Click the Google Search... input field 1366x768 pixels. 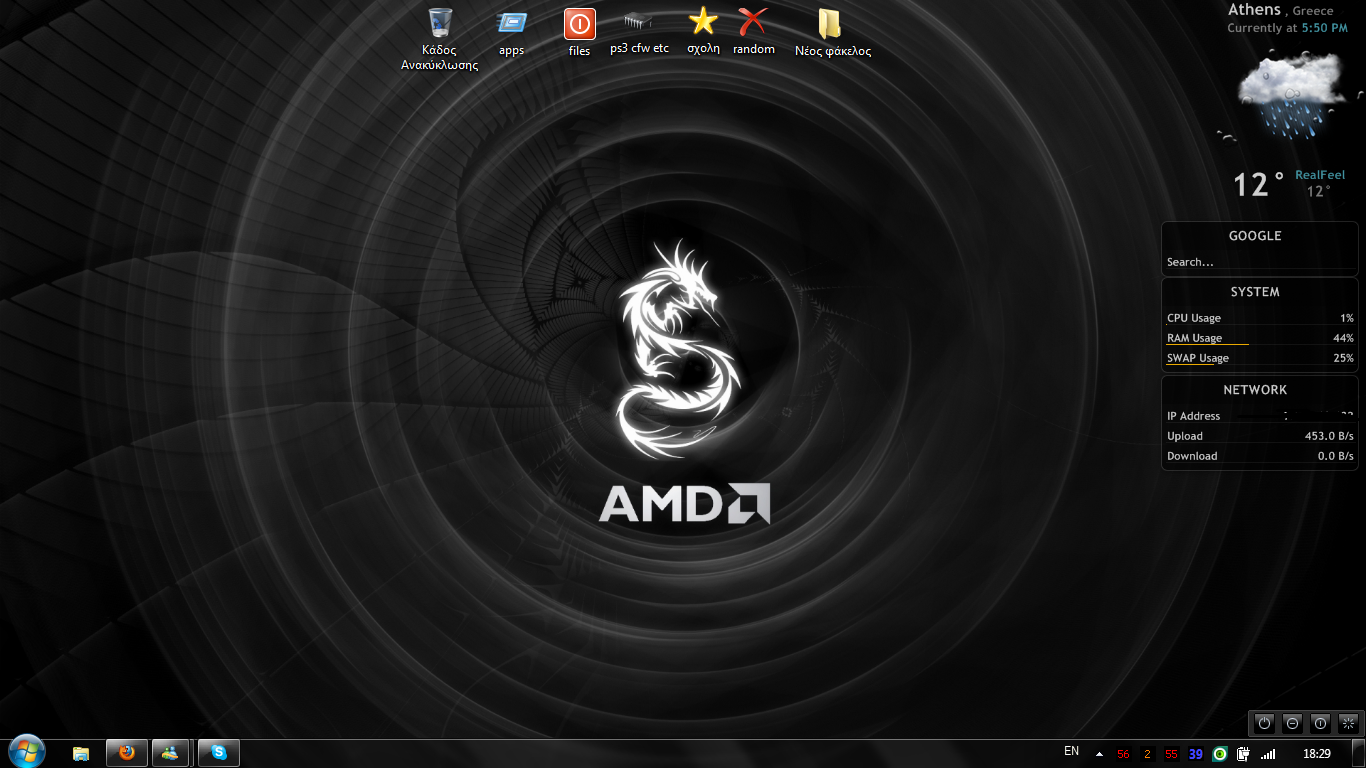[1260, 262]
